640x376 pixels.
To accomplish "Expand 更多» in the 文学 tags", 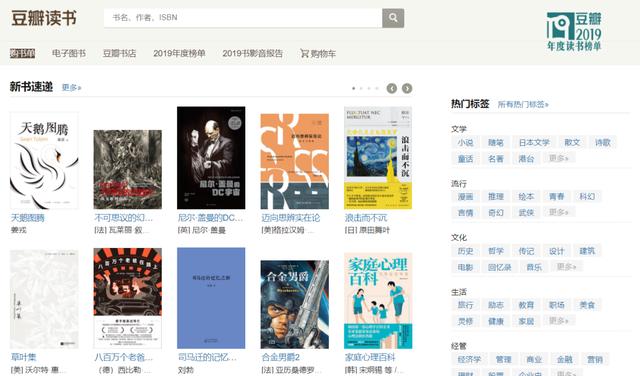I will 559,158.
